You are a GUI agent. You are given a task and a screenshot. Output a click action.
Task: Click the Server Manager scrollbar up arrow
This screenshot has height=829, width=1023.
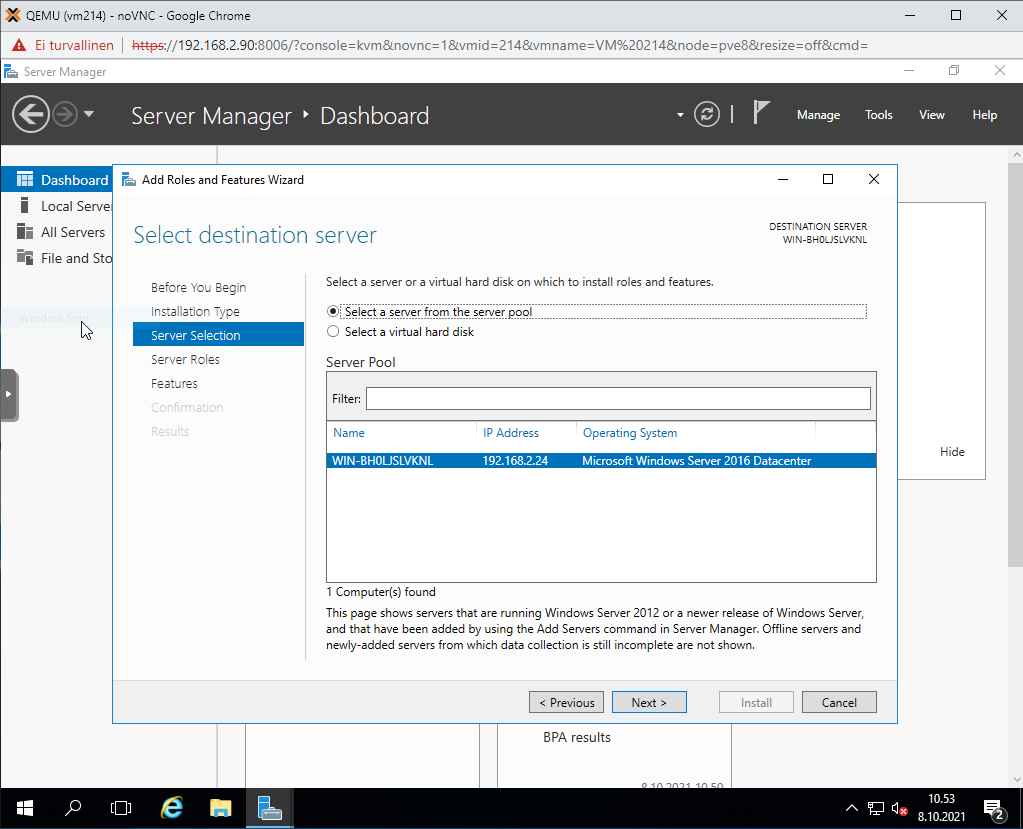click(x=1016, y=155)
